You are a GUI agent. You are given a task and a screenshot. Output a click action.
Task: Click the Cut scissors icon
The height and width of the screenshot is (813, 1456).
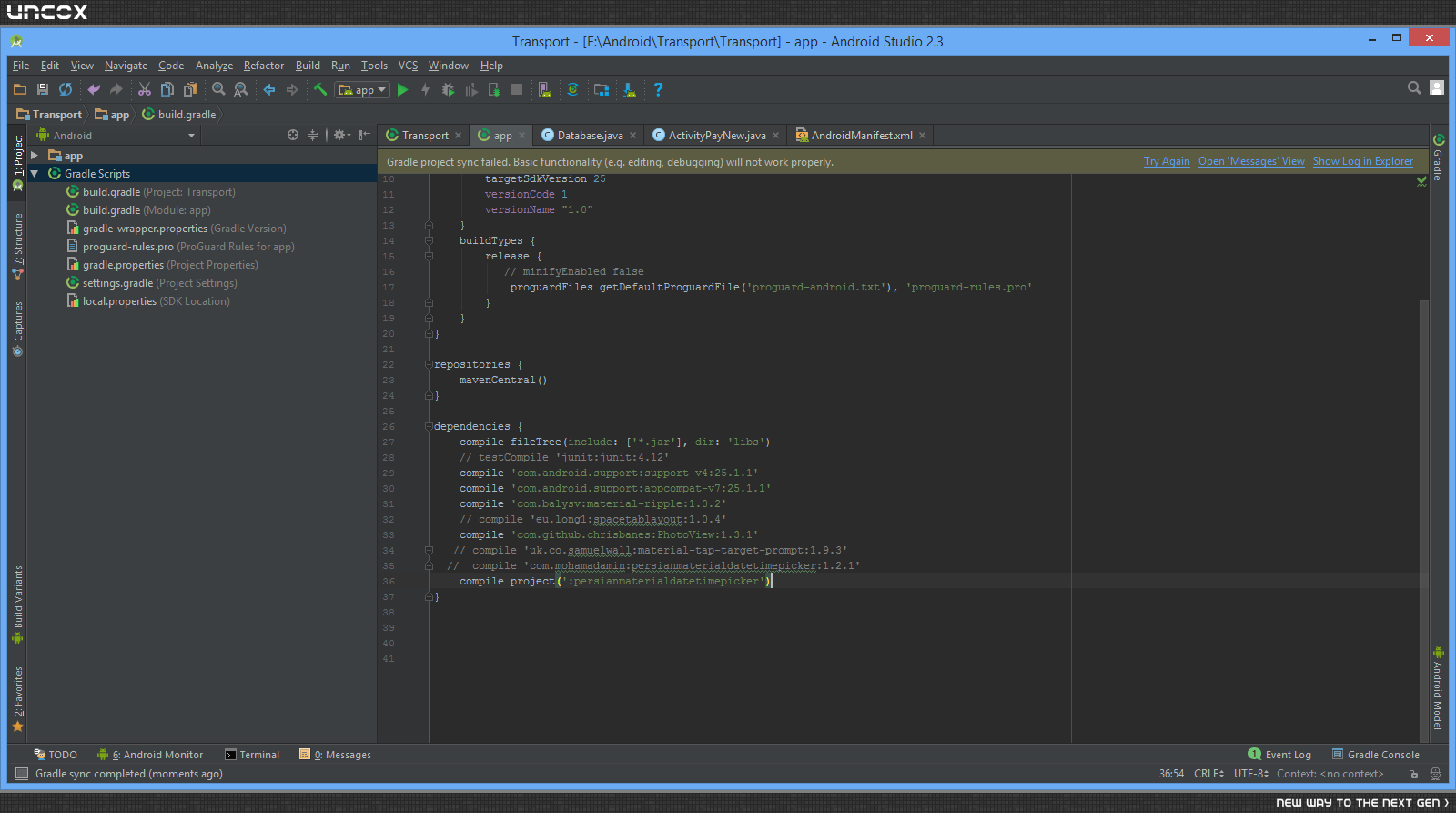(x=145, y=89)
